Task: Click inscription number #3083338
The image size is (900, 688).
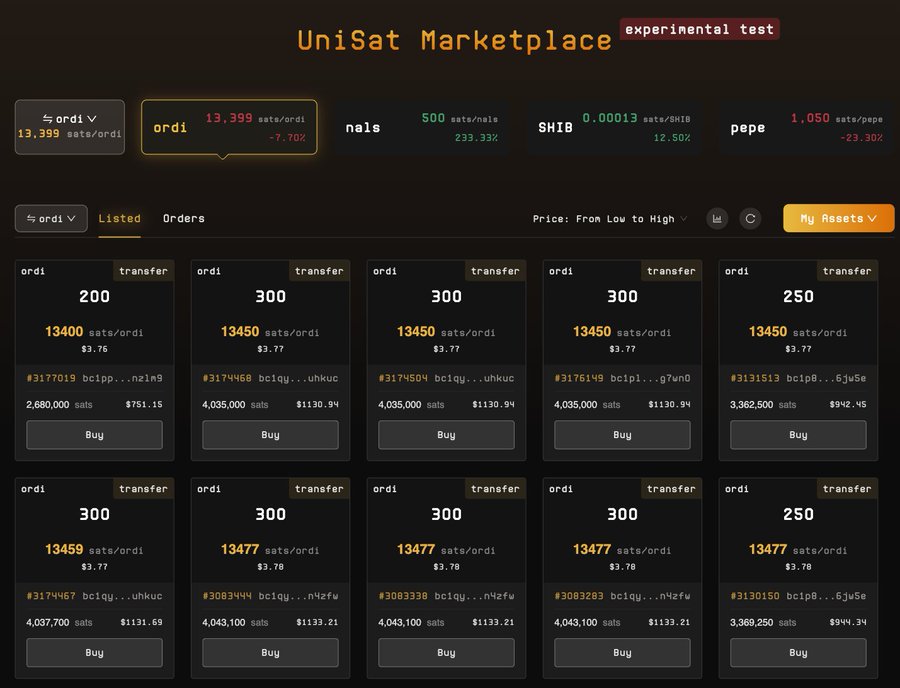Action: click(x=403, y=596)
